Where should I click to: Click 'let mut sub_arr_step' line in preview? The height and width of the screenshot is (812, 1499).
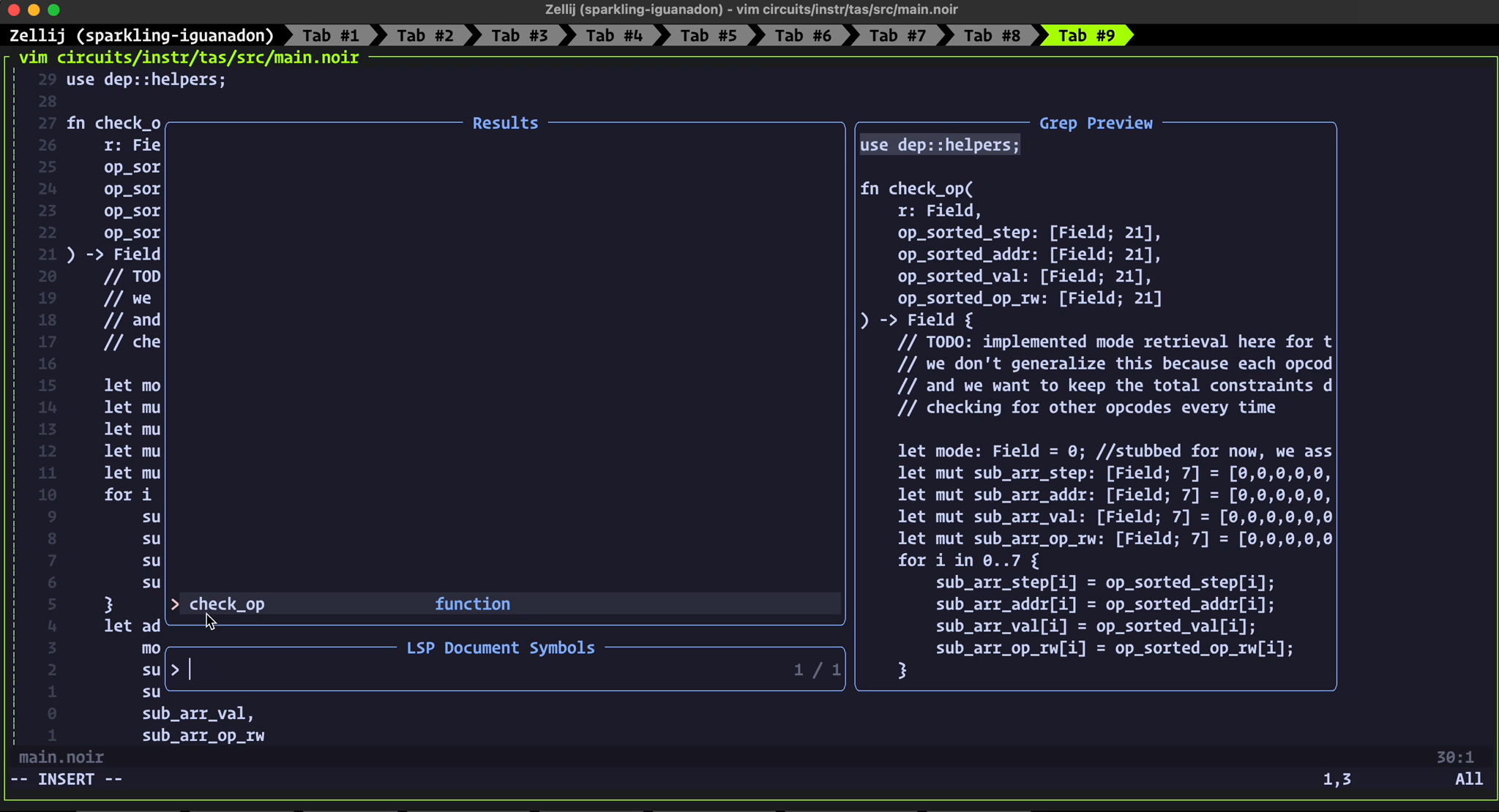click(1114, 473)
